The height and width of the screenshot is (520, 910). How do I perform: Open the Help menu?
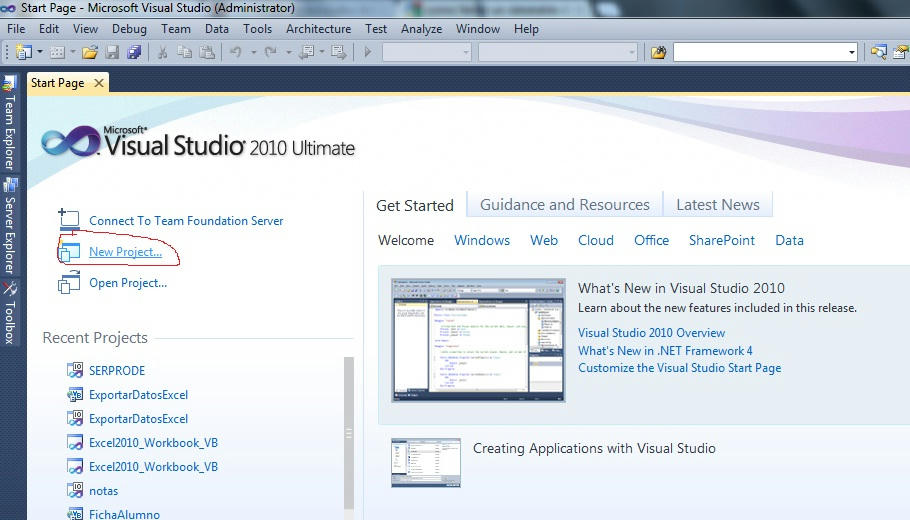coord(526,28)
